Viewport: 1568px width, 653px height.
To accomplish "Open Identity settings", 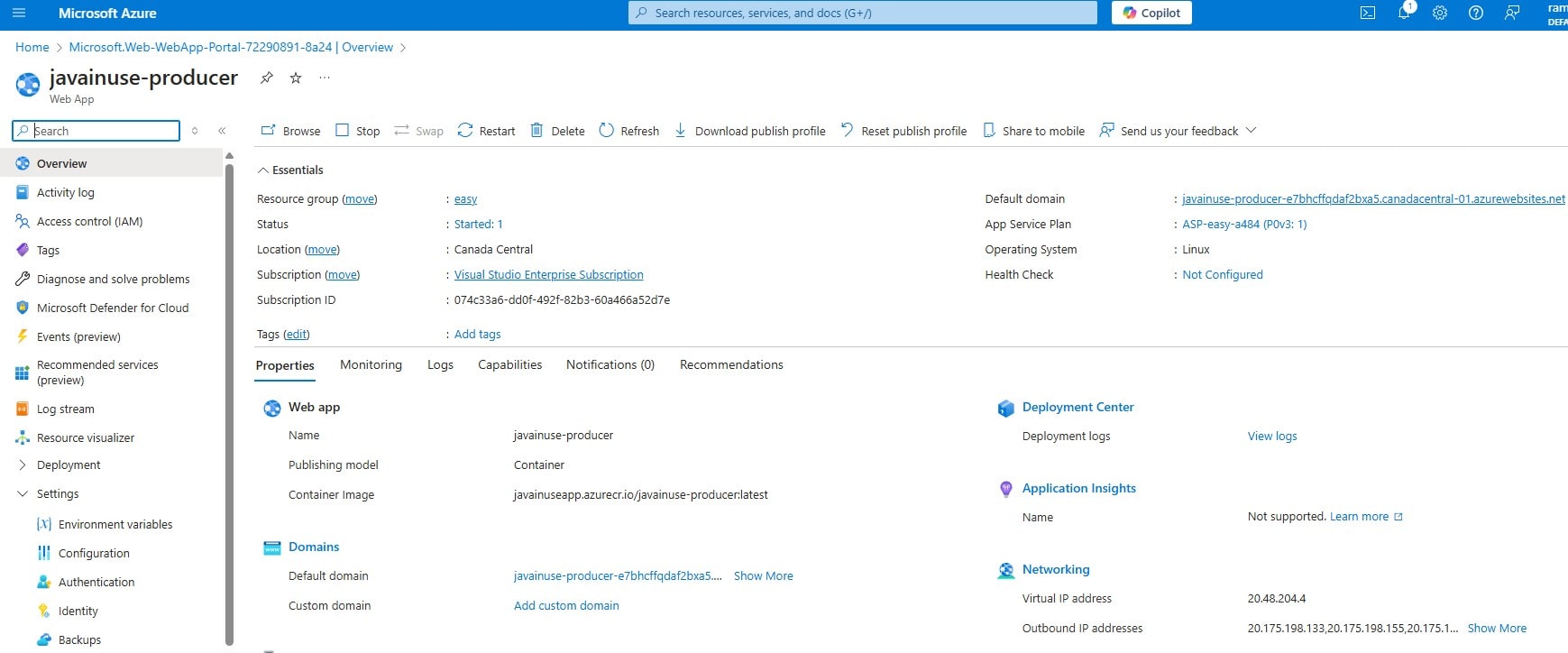I will pos(78,611).
